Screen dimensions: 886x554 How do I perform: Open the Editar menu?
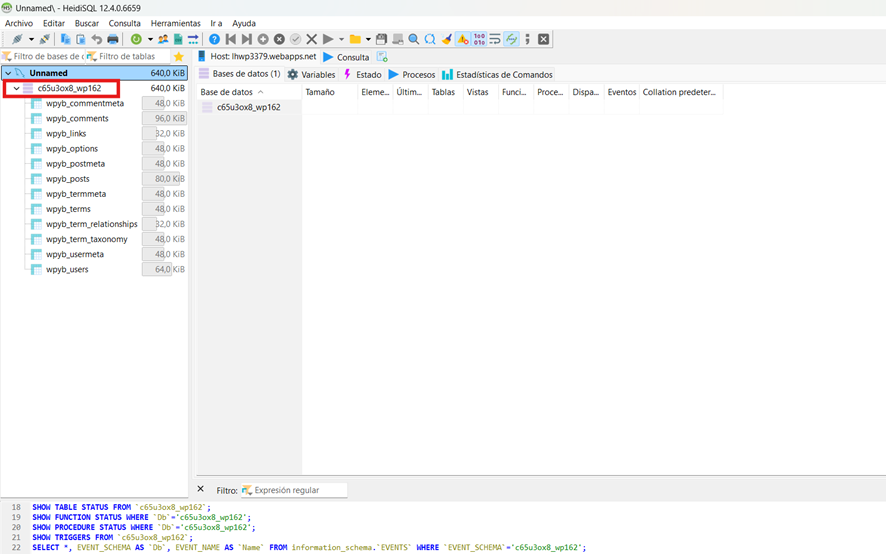54,23
